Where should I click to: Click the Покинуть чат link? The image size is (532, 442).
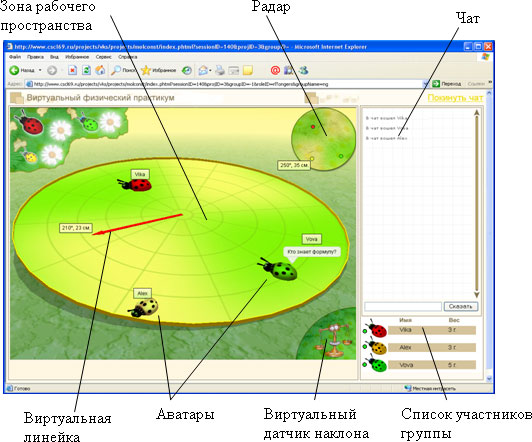coord(455,98)
